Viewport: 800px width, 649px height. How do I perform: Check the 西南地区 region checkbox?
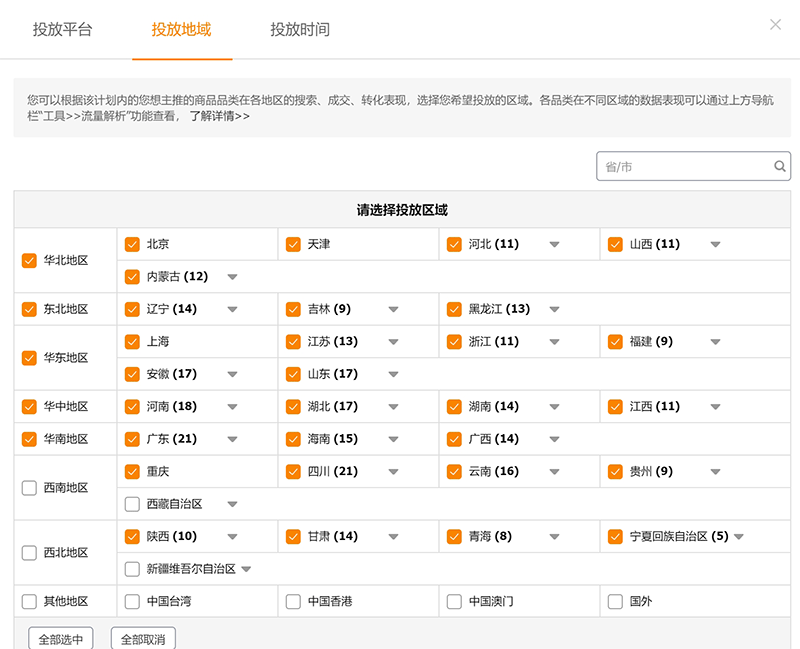[29, 488]
